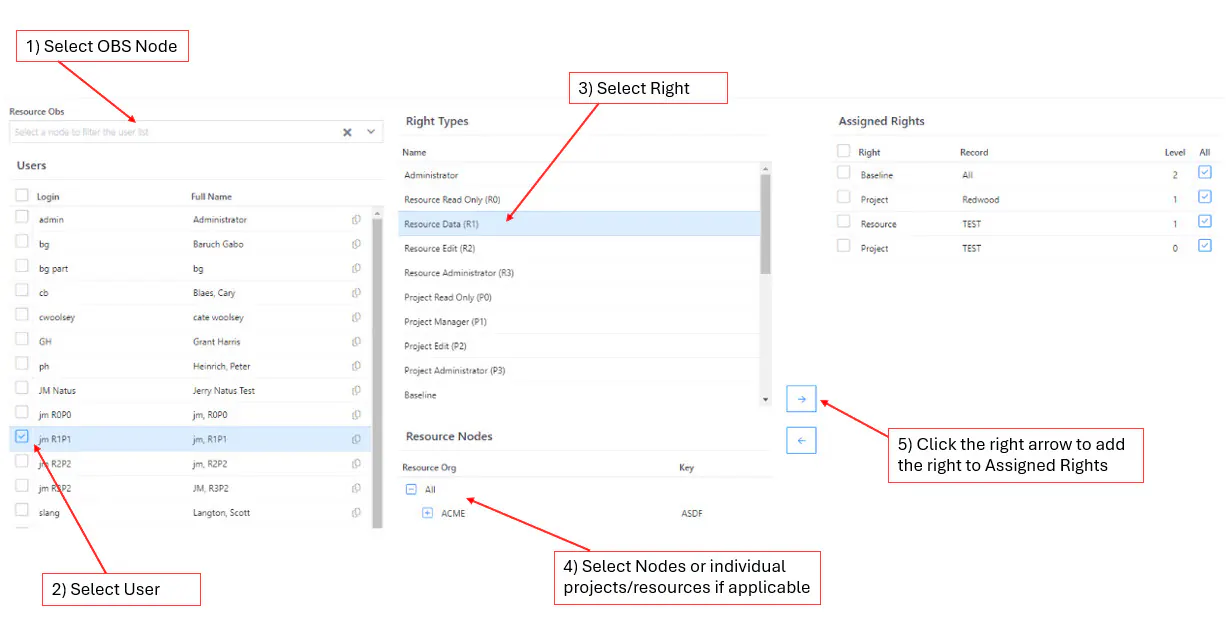
Task: Expand the ACME resource node
Action: pyautogui.click(x=427, y=513)
